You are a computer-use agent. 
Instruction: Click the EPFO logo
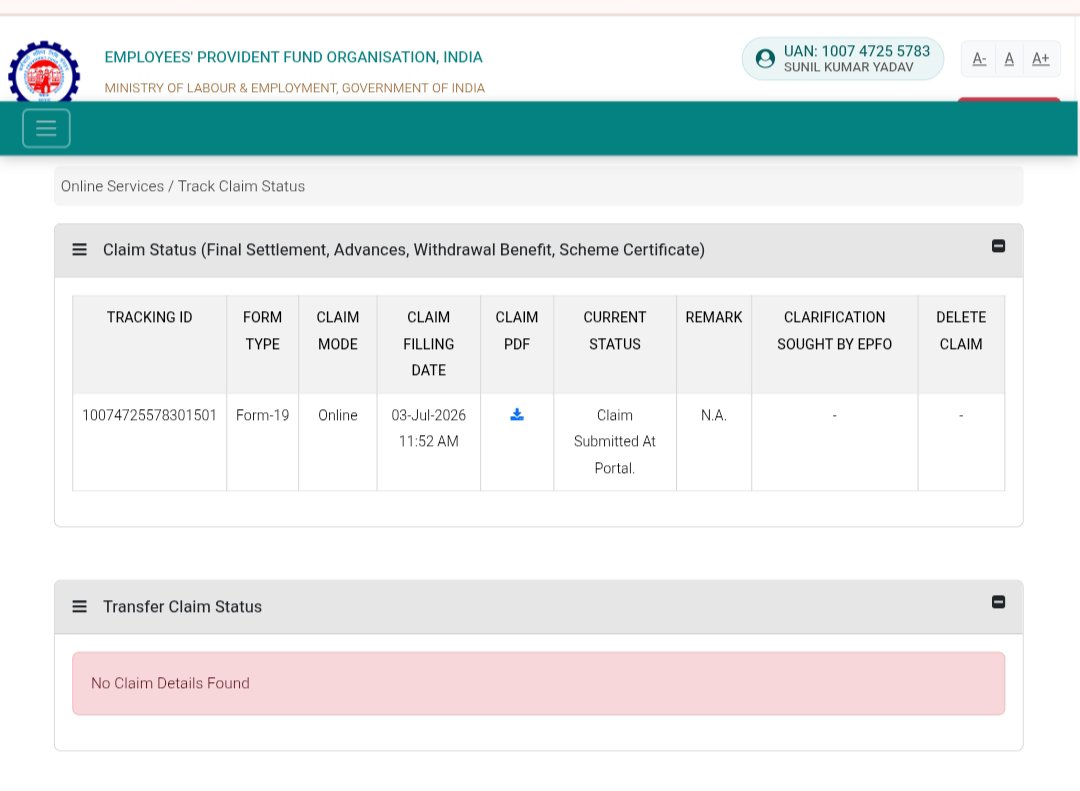44,72
